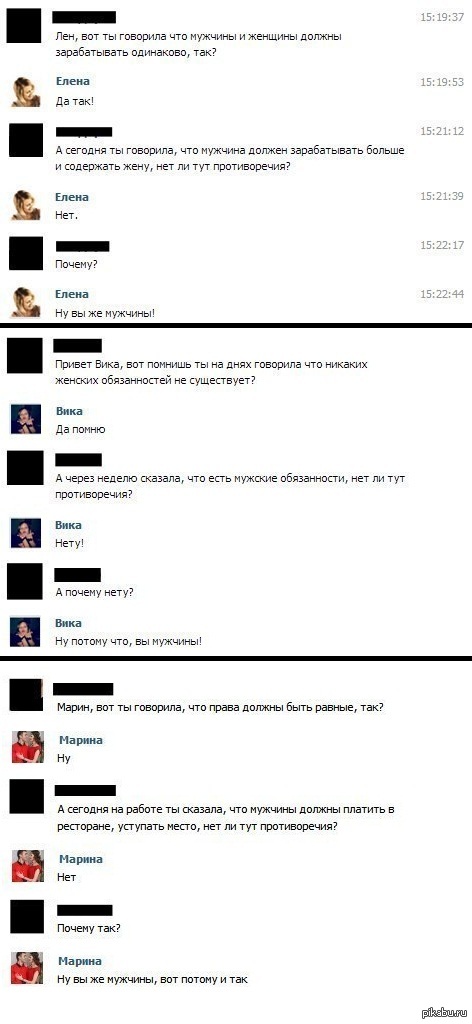This screenshot has width=472, height=1024.
Task: Click Елена's avatar beside 'Ну вы же мужчины!'
Action: (26, 302)
